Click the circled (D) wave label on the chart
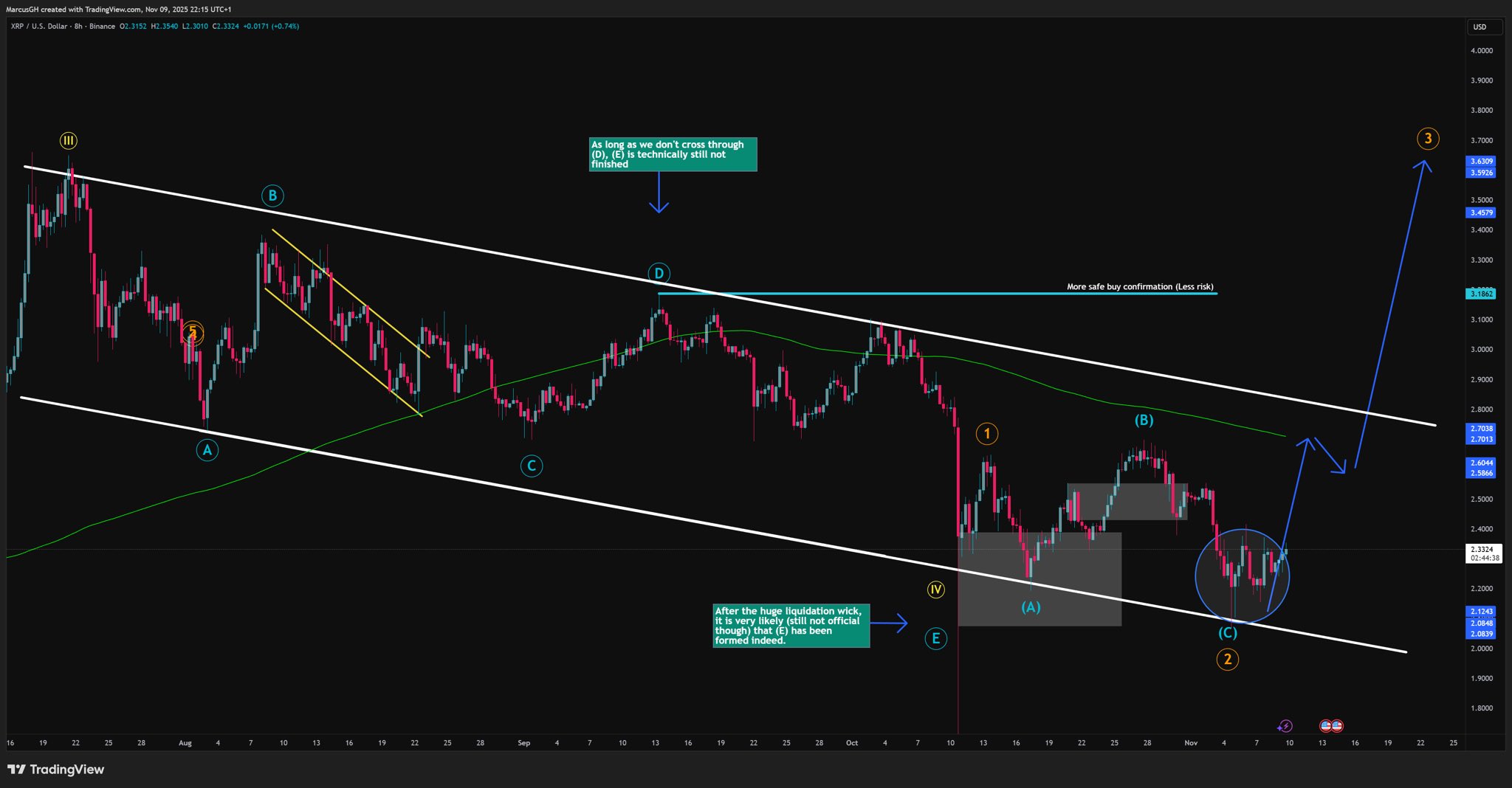The height and width of the screenshot is (788, 1512). tap(658, 273)
